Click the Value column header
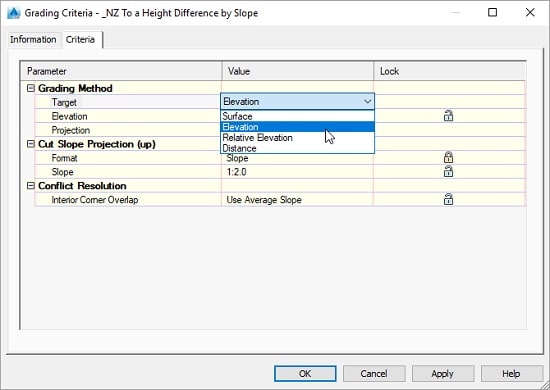 (x=298, y=71)
